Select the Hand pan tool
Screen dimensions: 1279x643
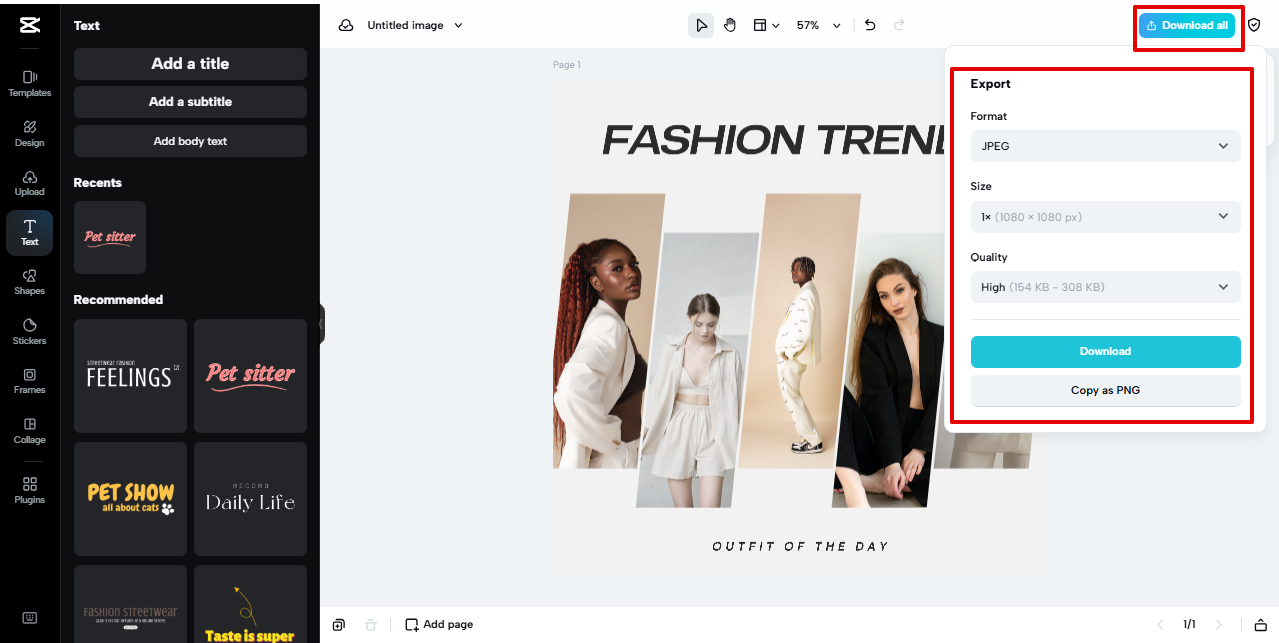point(730,25)
